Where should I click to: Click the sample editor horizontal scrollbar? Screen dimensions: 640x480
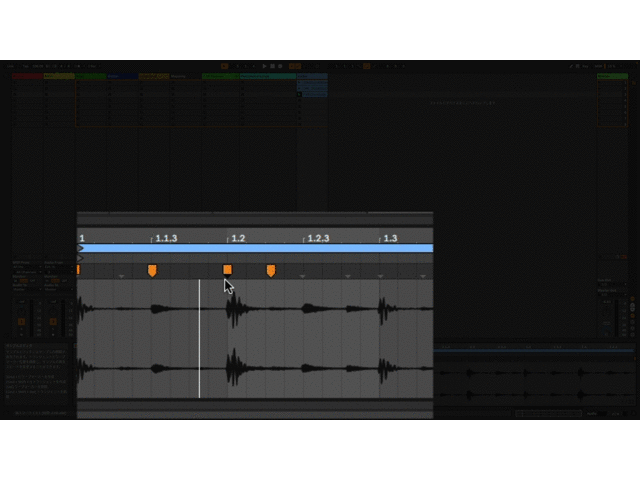click(x=255, y=406)
